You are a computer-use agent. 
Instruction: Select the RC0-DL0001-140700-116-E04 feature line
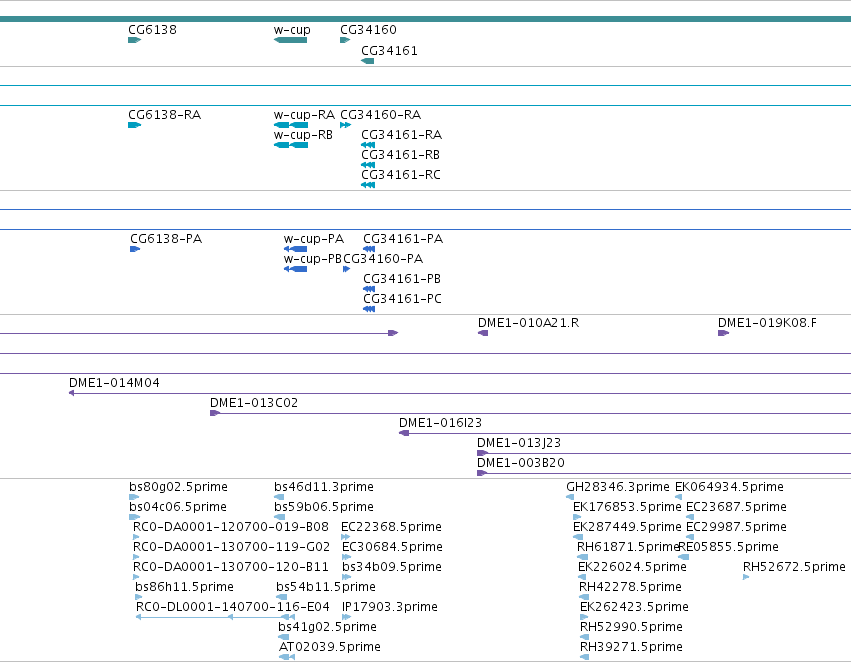(215, 618)
